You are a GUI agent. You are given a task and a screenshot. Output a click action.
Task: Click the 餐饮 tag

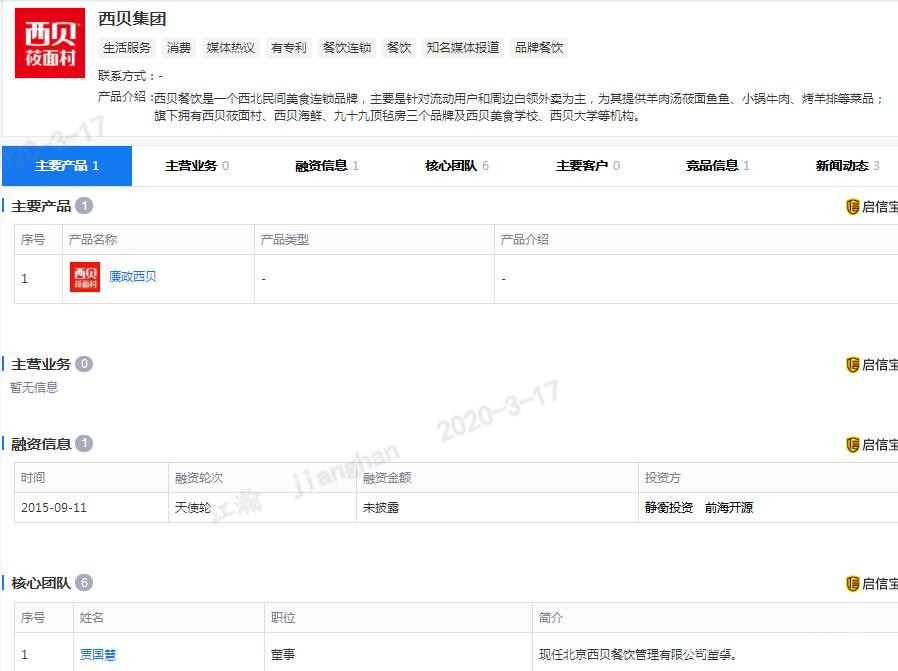click(x=399, y=48)
